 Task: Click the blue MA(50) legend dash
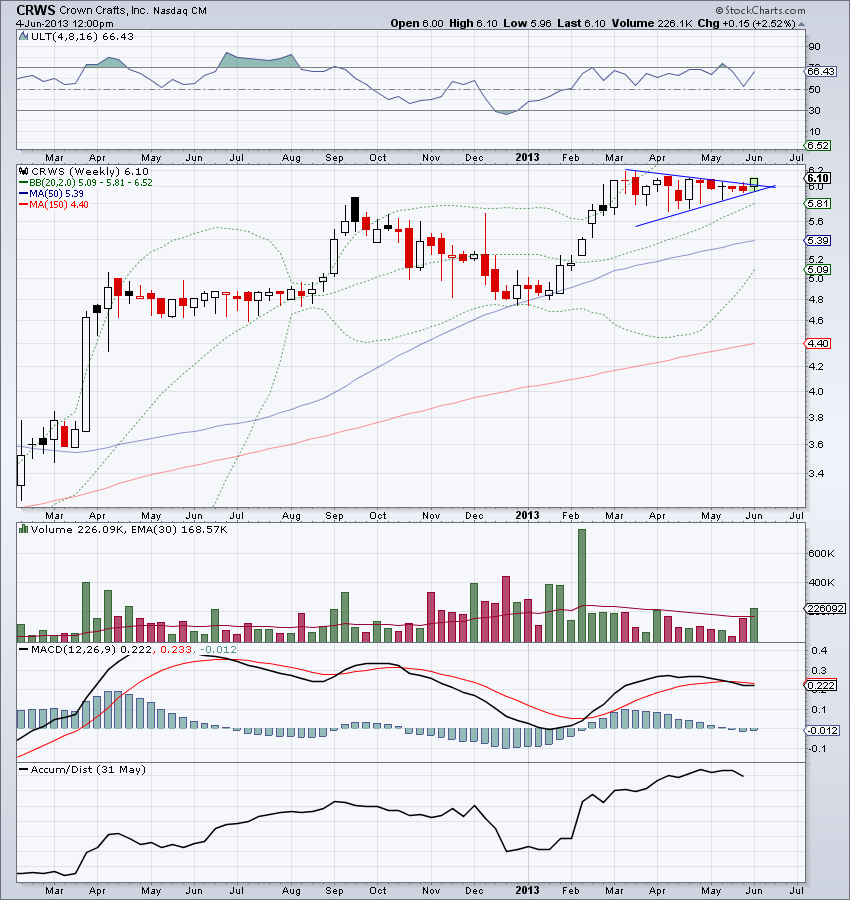24,193
